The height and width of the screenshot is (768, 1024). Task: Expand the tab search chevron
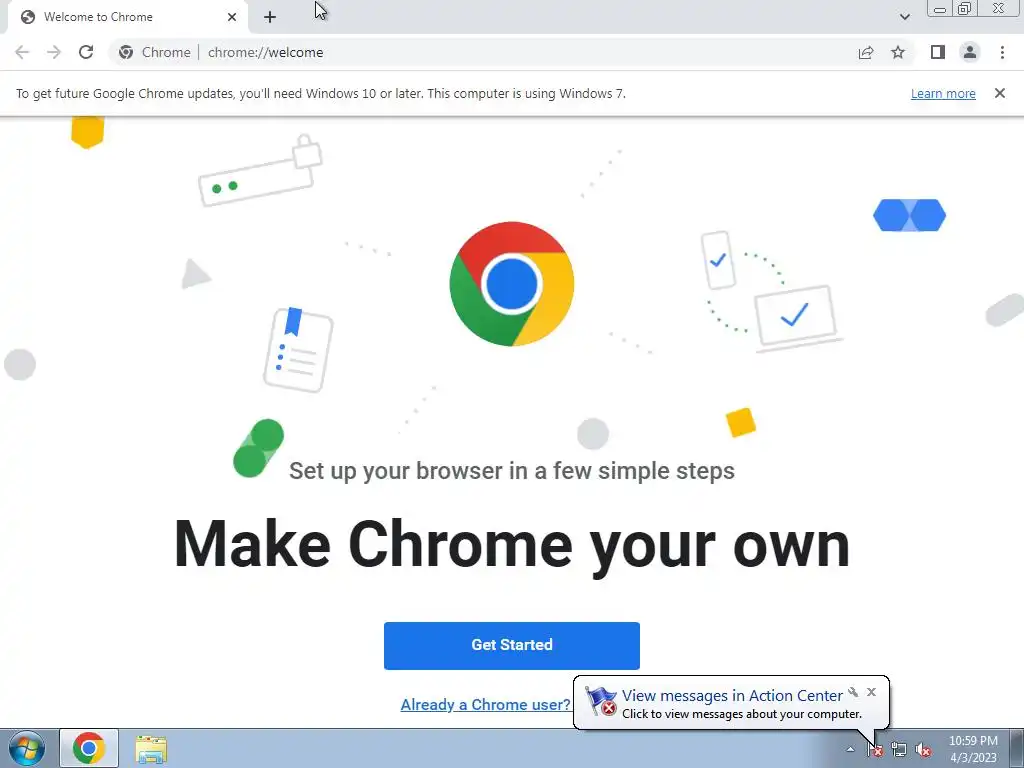click(904, 17)
